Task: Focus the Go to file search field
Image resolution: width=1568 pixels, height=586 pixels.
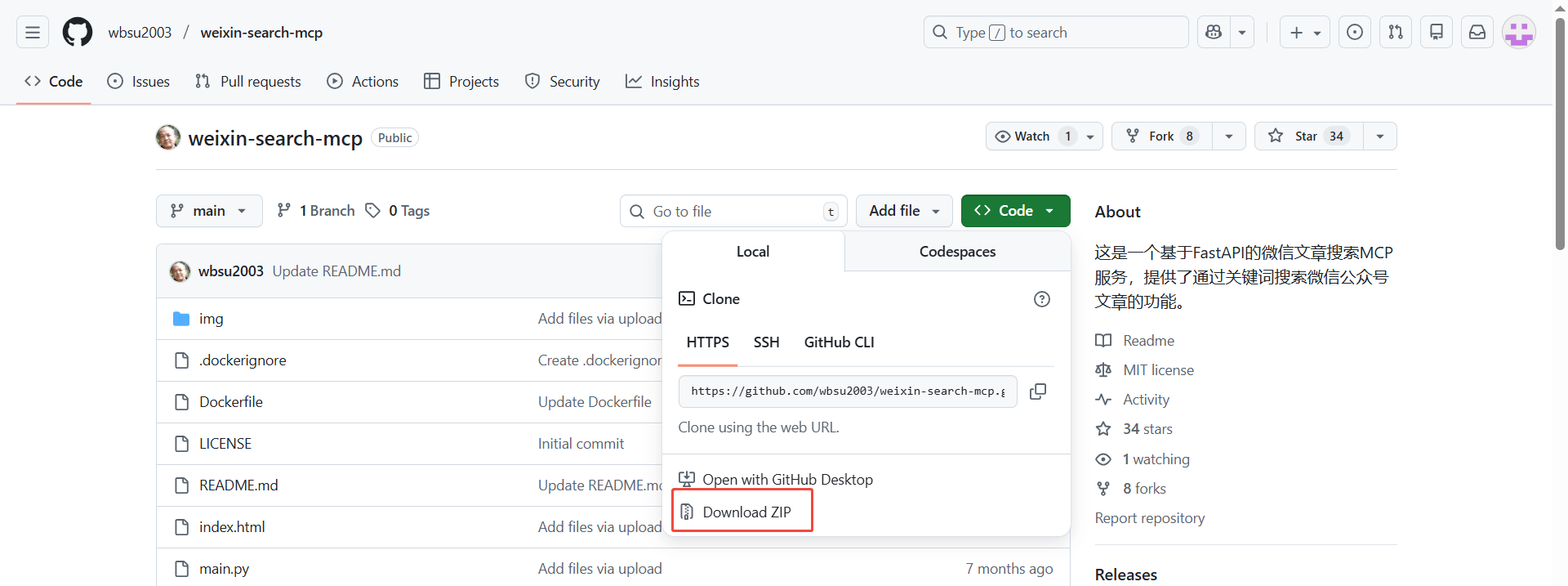Action: tap(733, 211)
